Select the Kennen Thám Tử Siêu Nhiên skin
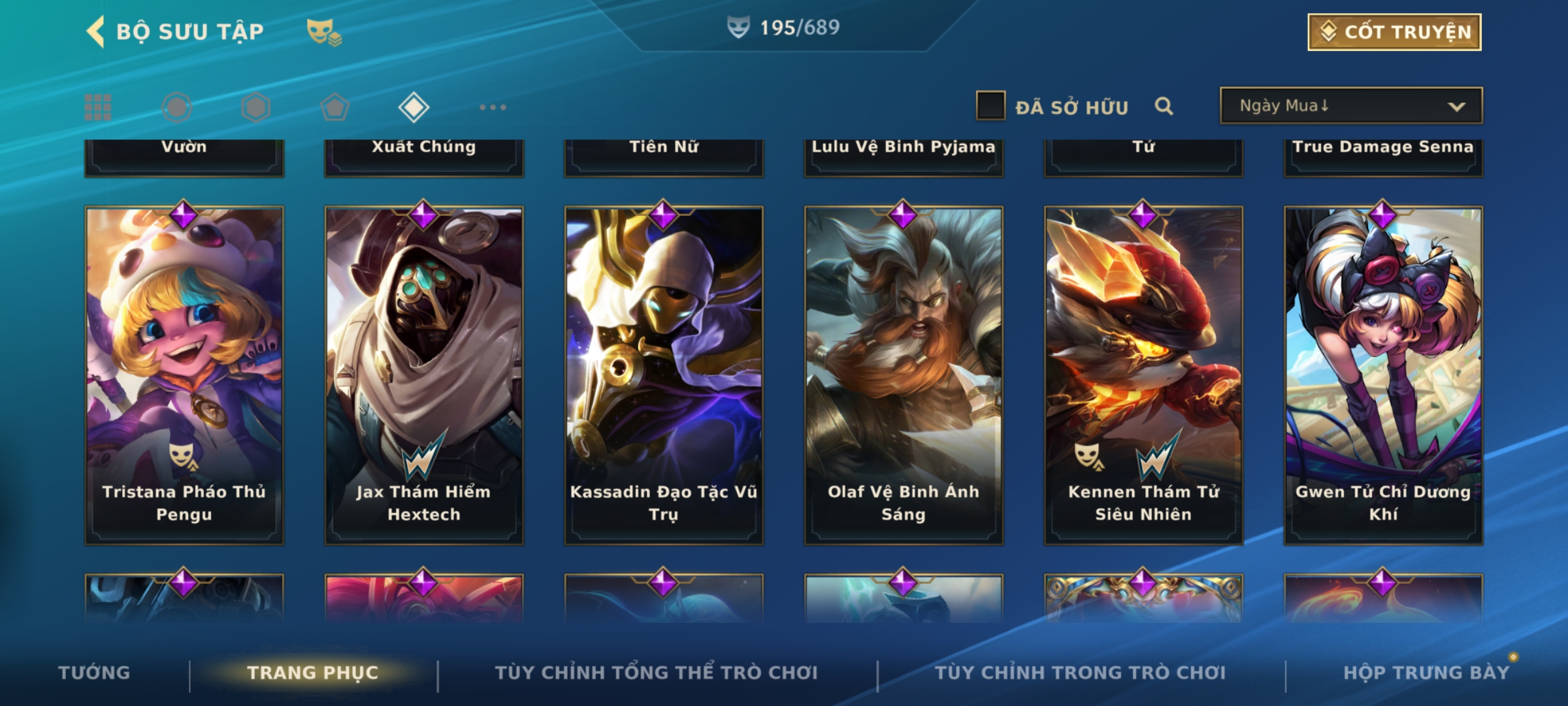This screenshot has width=1568, height=706. click(1143, 375)
